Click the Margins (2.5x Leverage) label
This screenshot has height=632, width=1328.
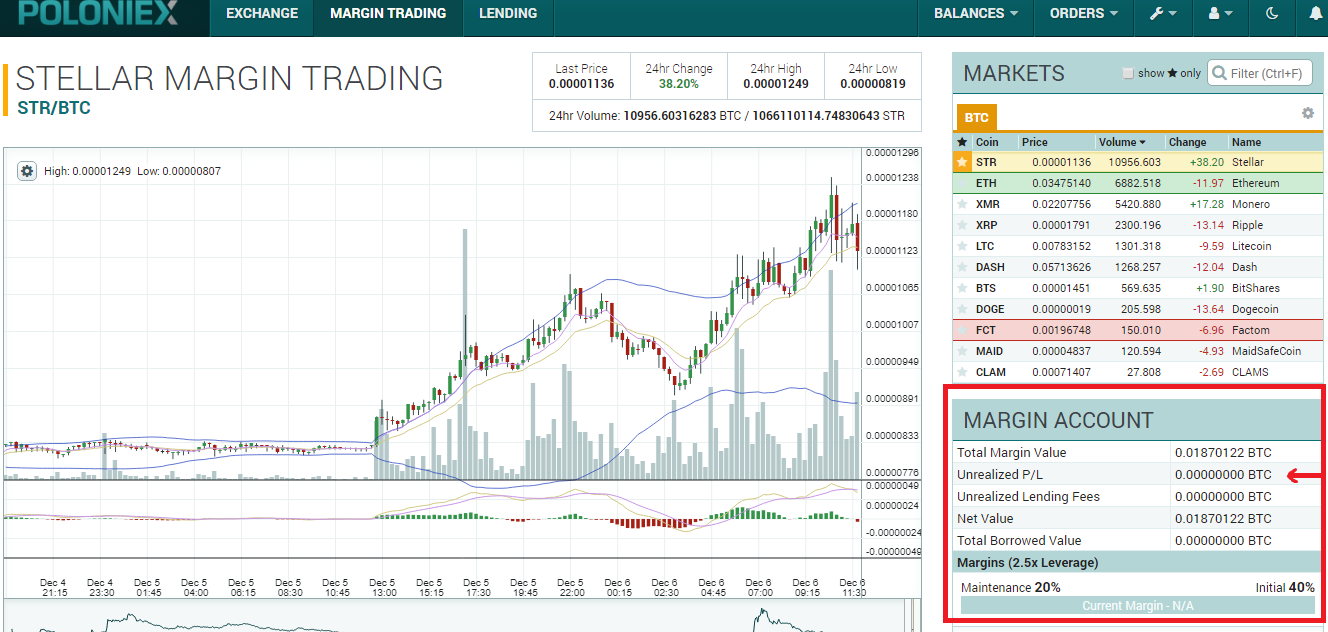(x=1027, y=562)
